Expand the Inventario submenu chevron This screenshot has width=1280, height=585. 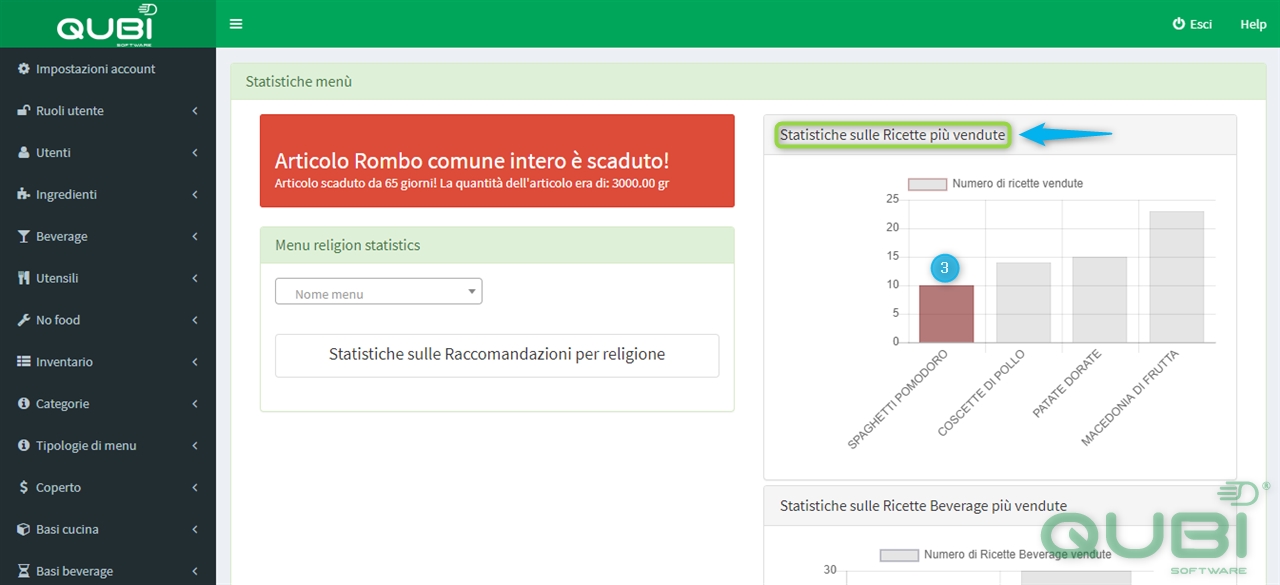coord(195,362)
